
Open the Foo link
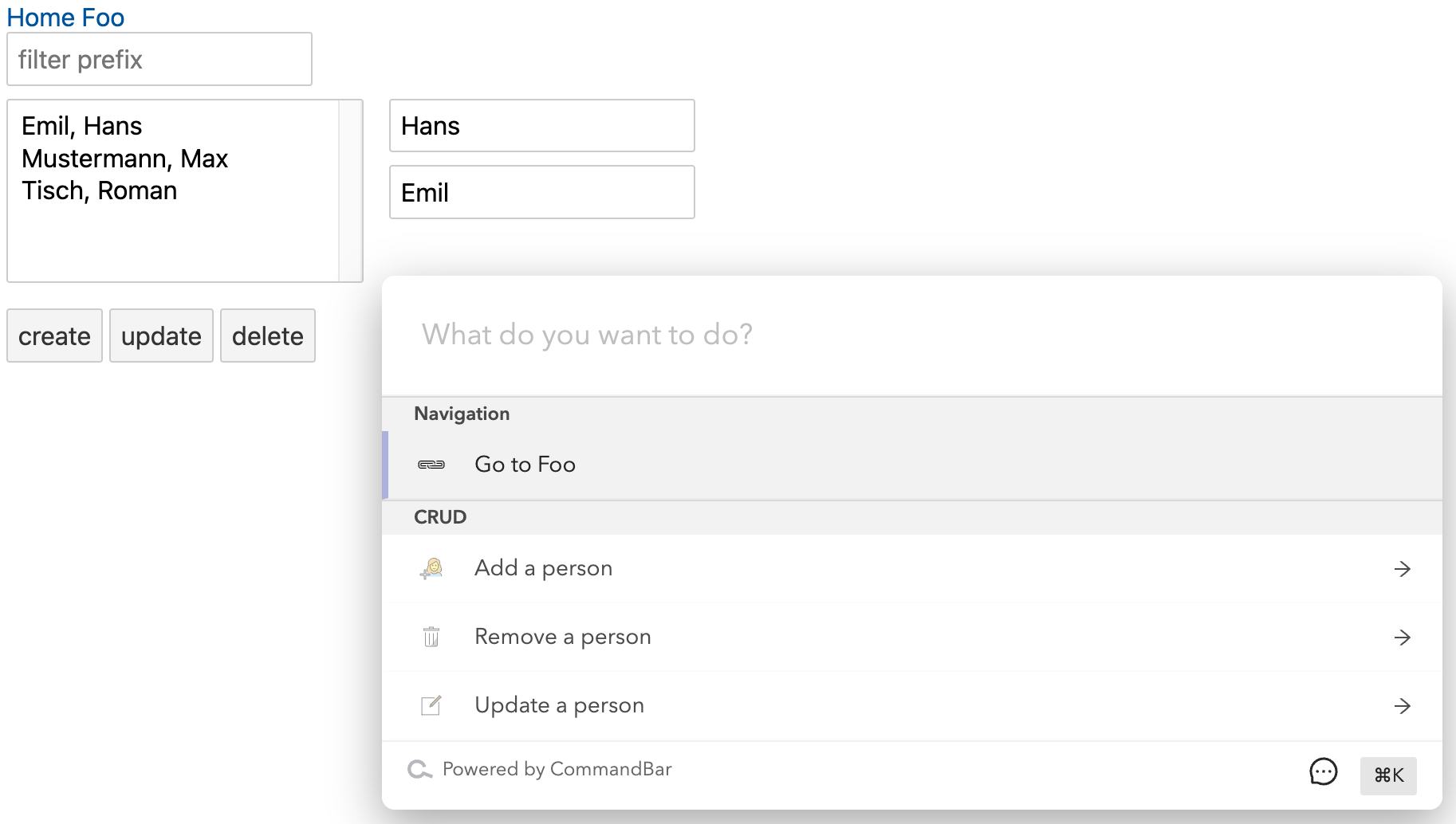103,17
